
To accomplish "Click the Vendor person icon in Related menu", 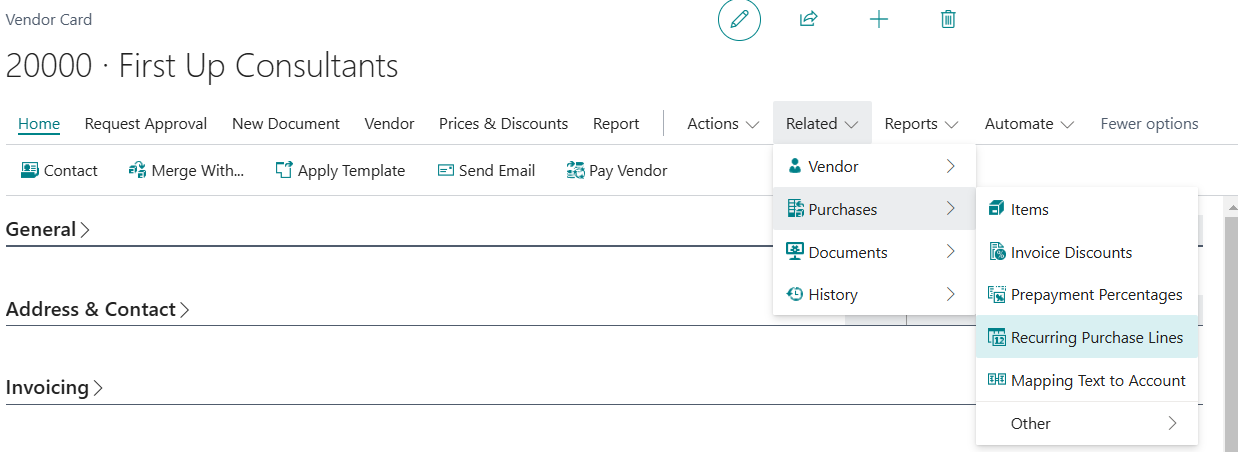I will [x=795, y=166].
